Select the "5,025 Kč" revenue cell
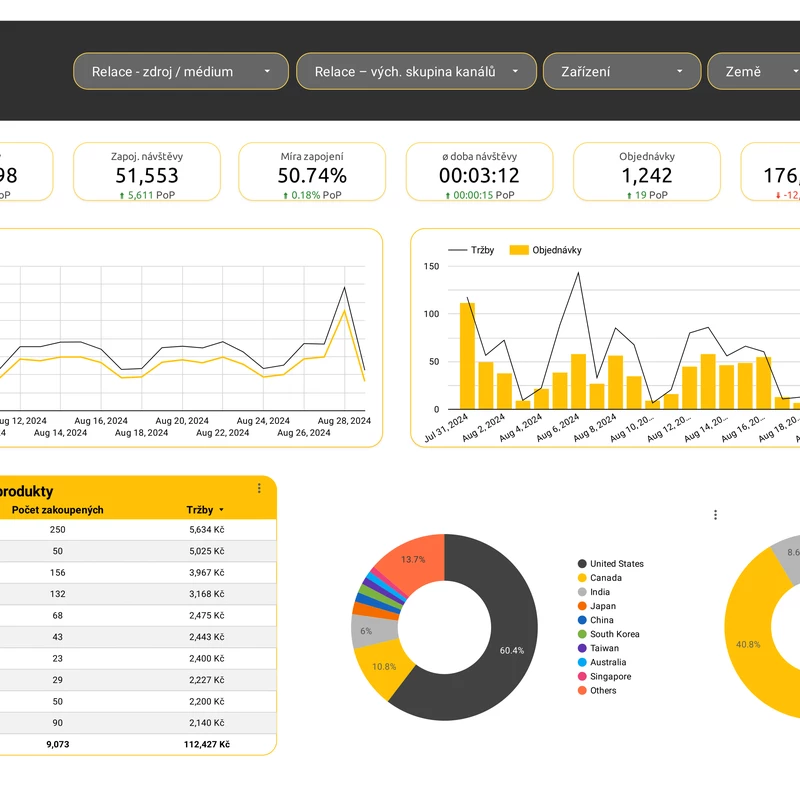This screenshot has width=800, height=800. coord(207,551)
